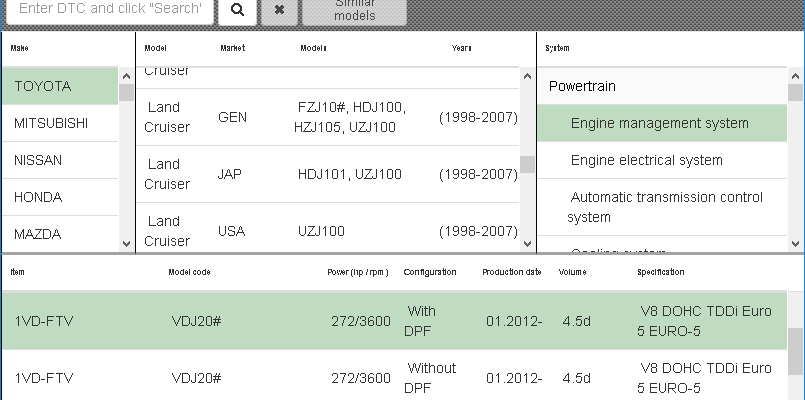Viewport: 805px width, 400px height.
Task: Click the Power (hp / rpm) header
Action: (358, 272)
